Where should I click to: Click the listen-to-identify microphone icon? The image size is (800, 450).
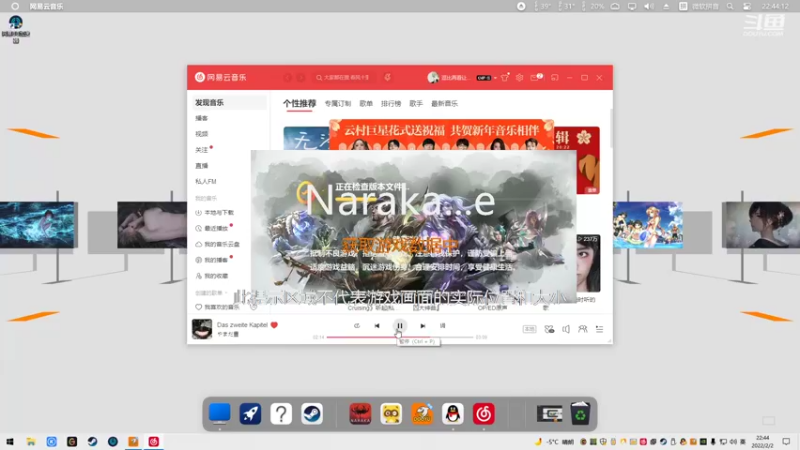(388, 78)
